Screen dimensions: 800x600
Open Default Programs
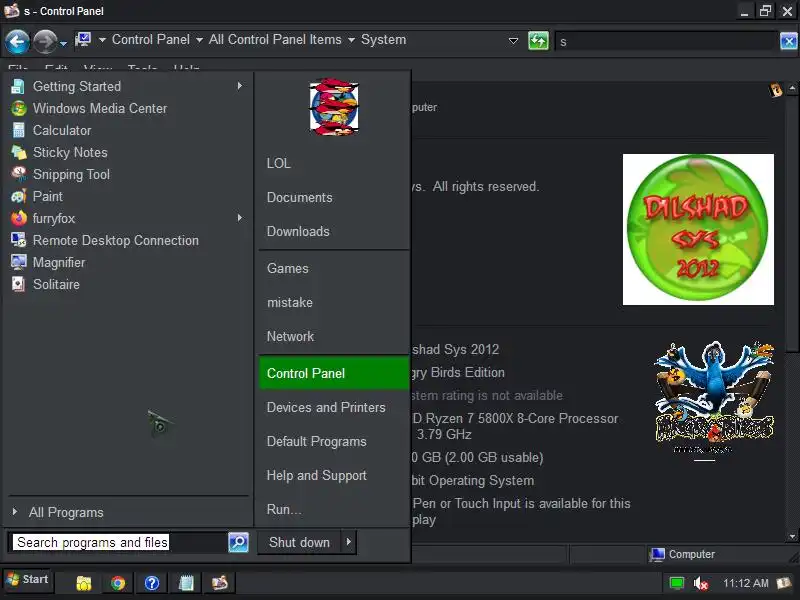pos(334,441)
